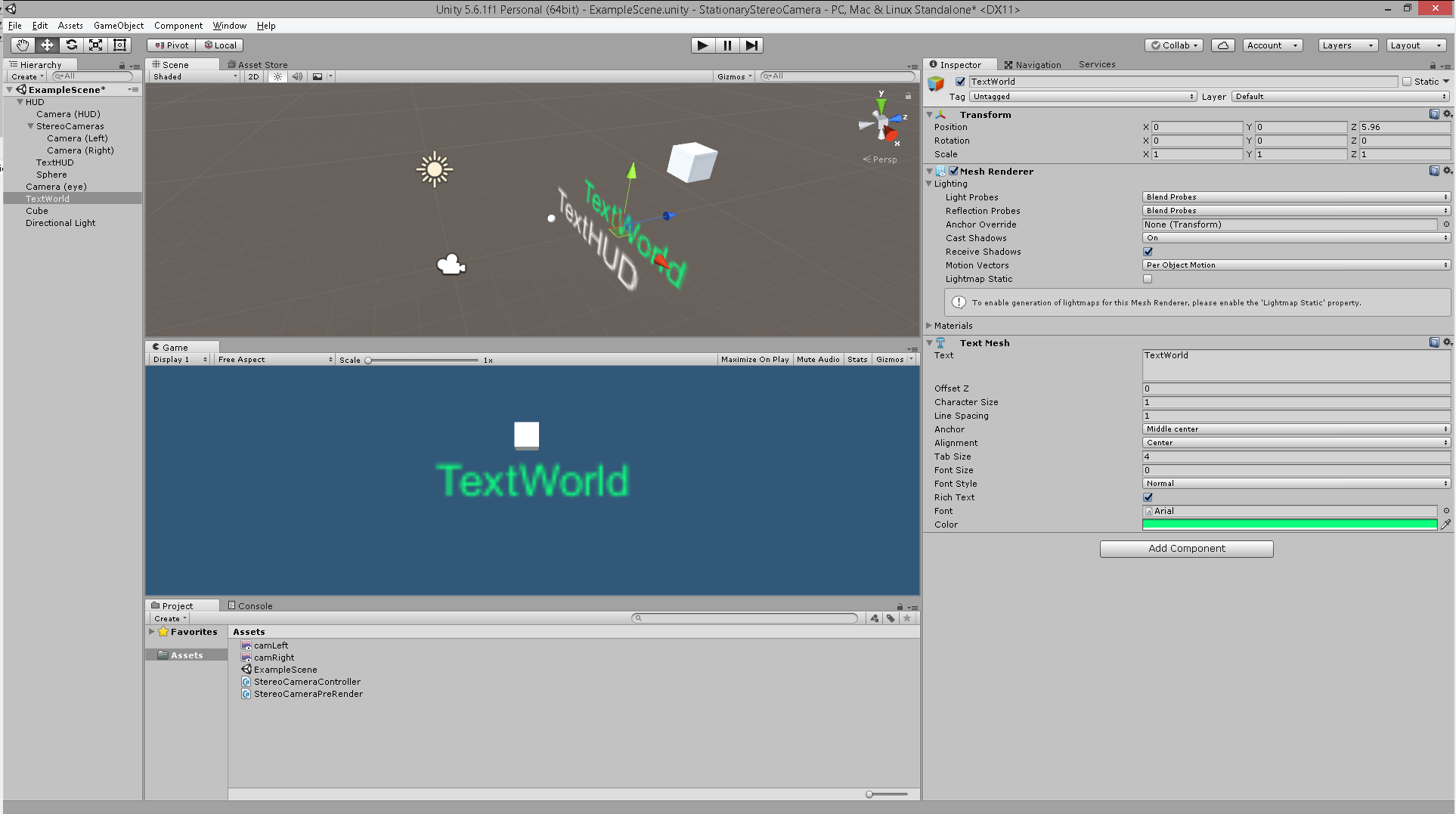Toggle the Rich Text checkbox
This screenshot has width=1456, height=814.
pyautogui.click(x=1148, y=497)
